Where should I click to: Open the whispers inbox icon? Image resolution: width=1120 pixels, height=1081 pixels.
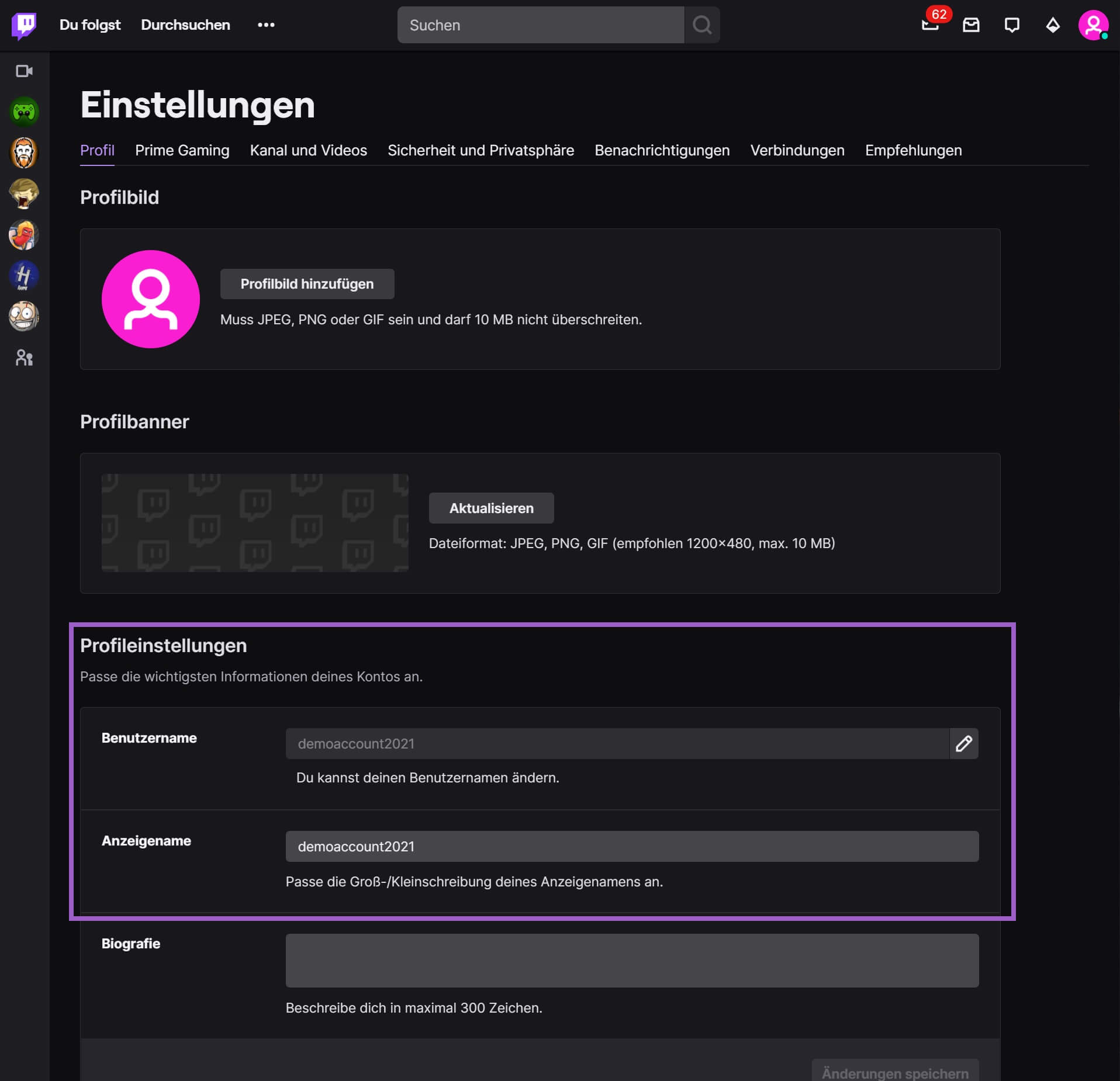[970, 25]
